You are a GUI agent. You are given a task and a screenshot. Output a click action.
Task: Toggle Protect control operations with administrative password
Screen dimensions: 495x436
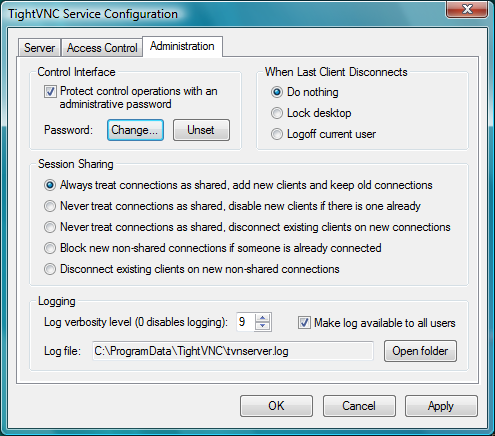(x=50, y=91)
